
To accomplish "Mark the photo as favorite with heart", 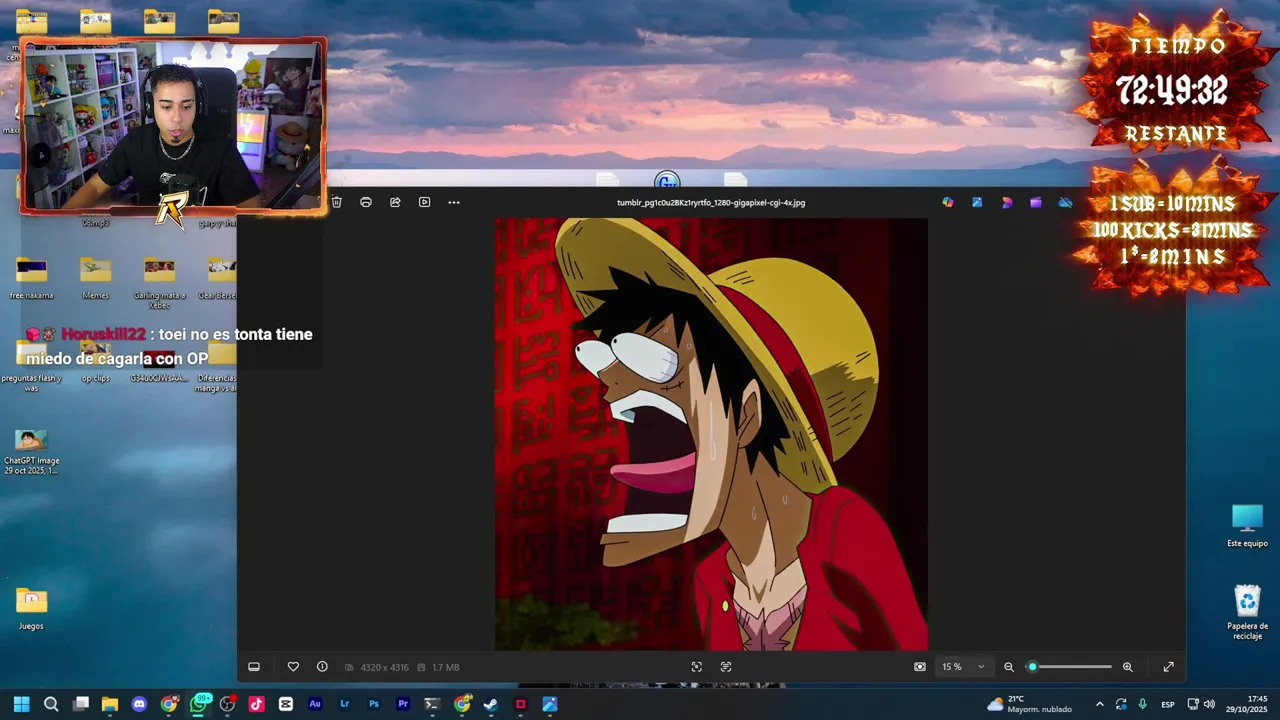I will (x=293, y=667).
